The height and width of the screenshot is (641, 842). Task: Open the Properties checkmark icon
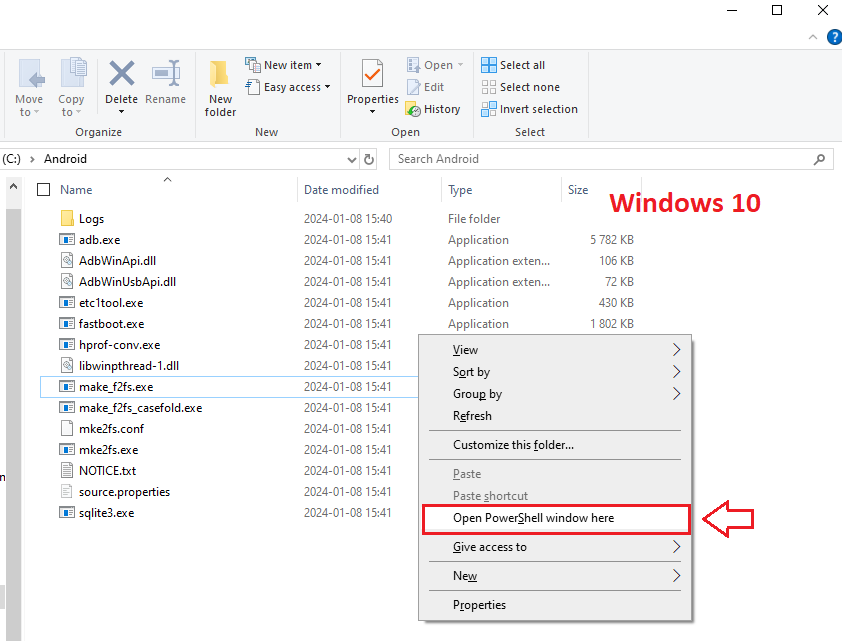click(x=372, y=73)
